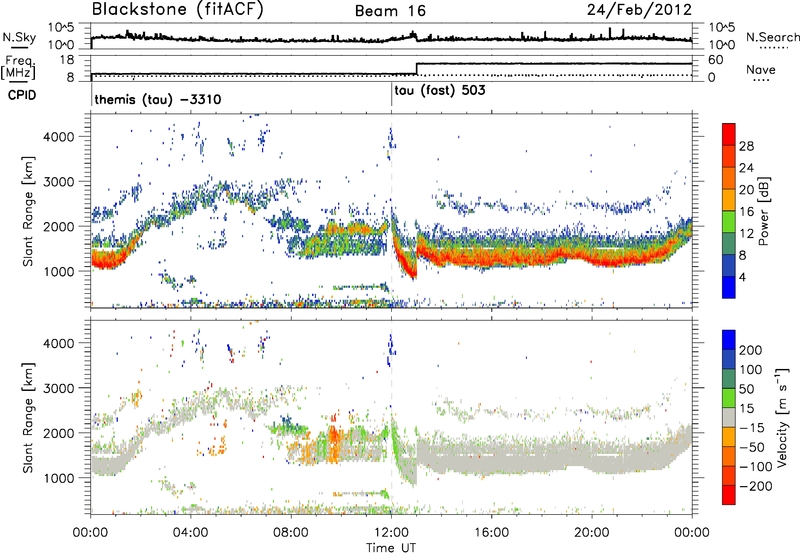This screenshot has width=800, height=554.
Task: Click the 'Nave' legend label
Action: point(760,69)
